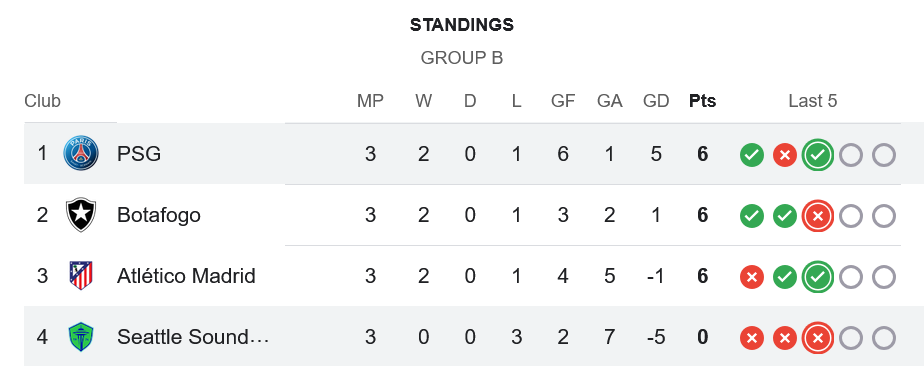Click PSG's empty fourth match circle
The height and width of the screenshot is (384, 924).
(x=851, y=155)
